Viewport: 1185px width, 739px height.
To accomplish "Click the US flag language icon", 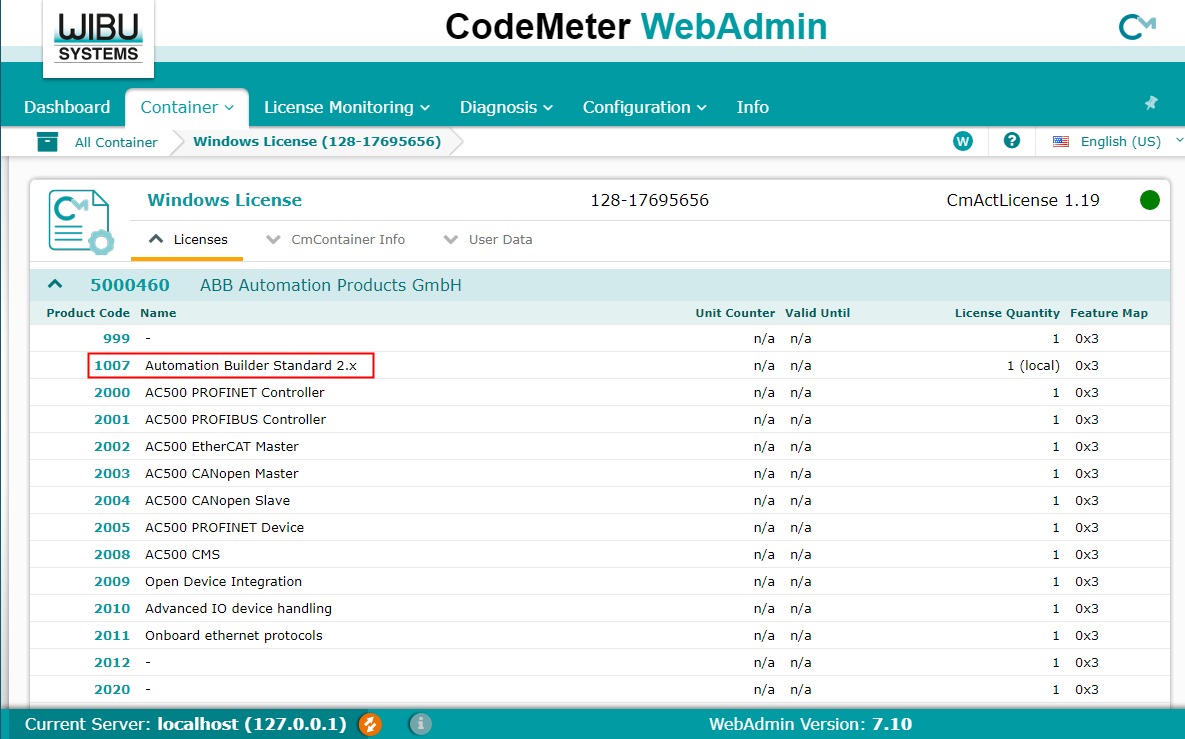I will (x=1061, y=141).
